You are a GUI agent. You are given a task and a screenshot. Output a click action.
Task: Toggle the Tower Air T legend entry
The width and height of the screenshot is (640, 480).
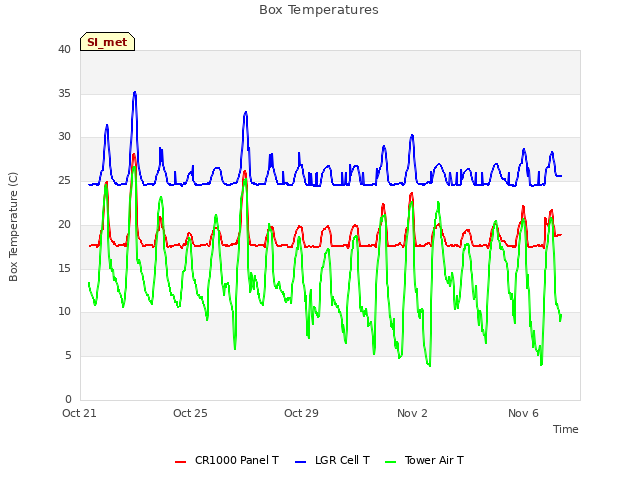[424, 460]
